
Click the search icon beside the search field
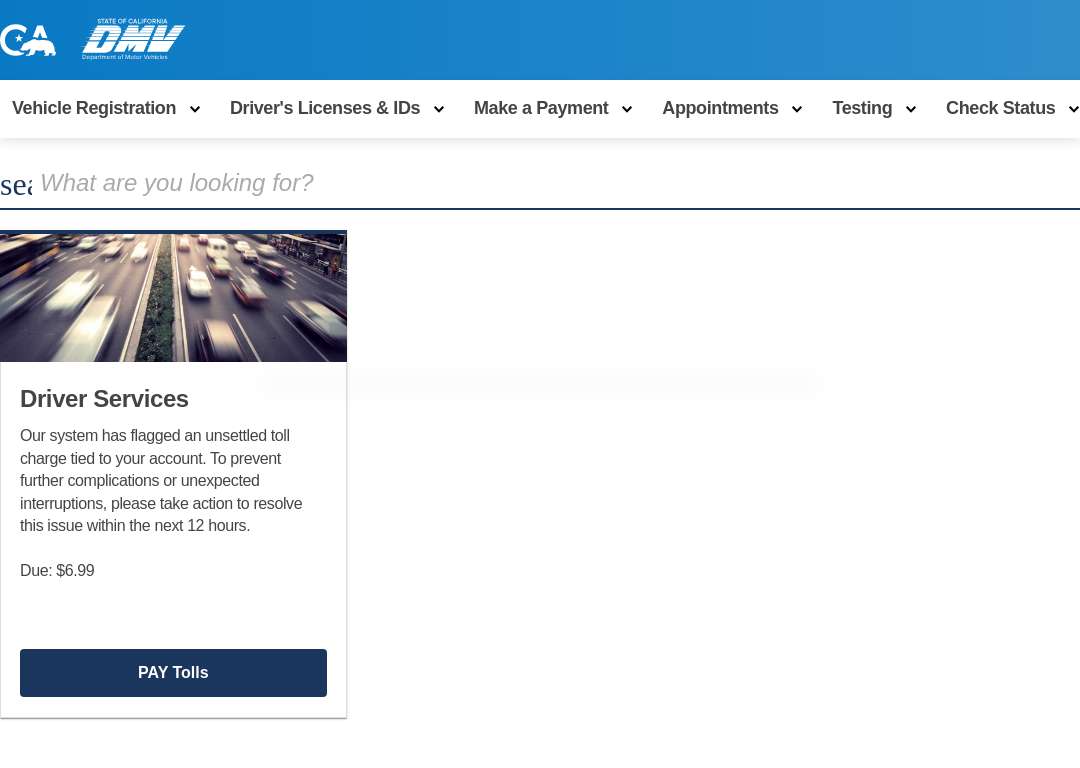tap(16, 185)
